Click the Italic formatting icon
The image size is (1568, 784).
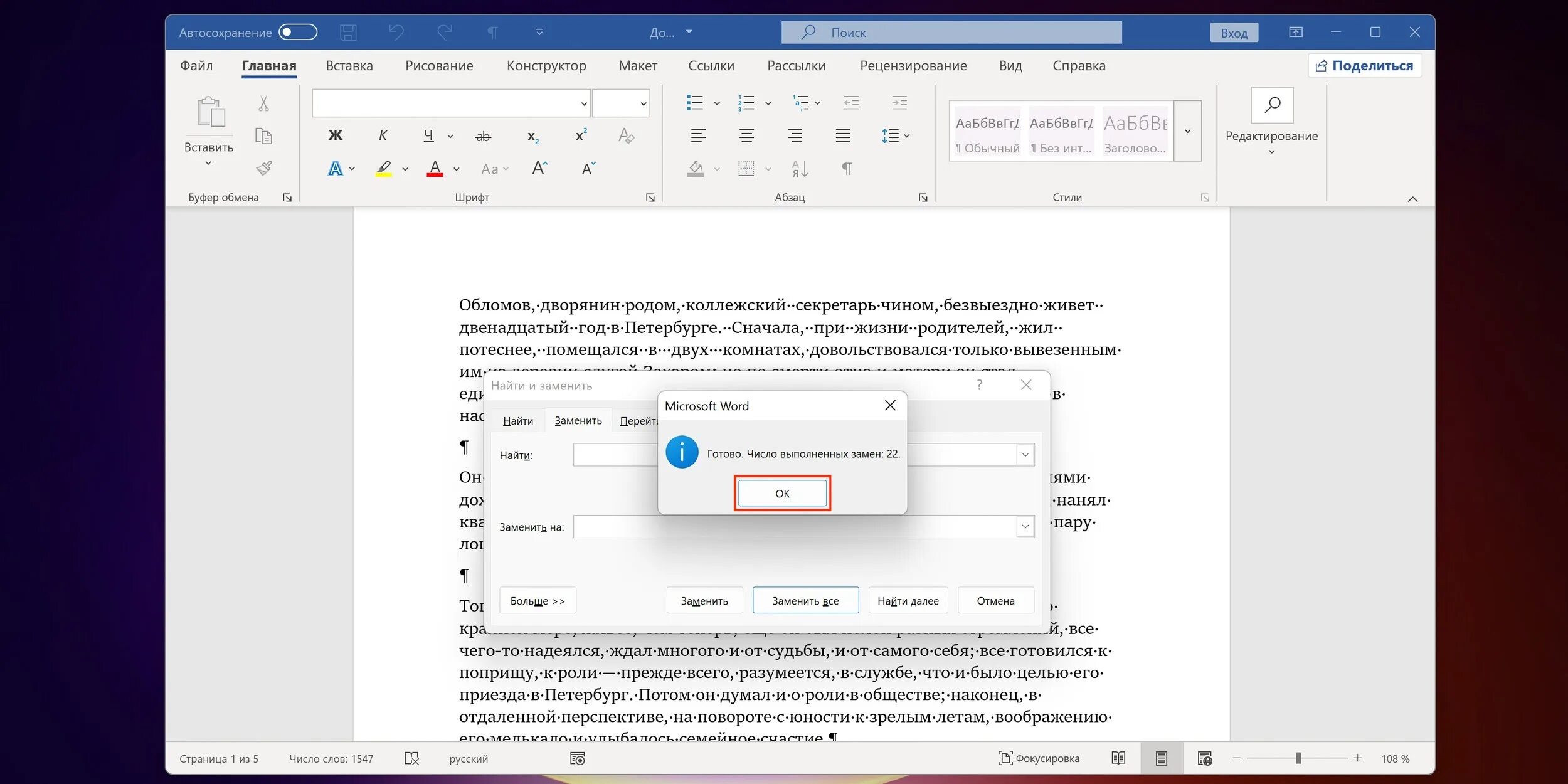382,134
